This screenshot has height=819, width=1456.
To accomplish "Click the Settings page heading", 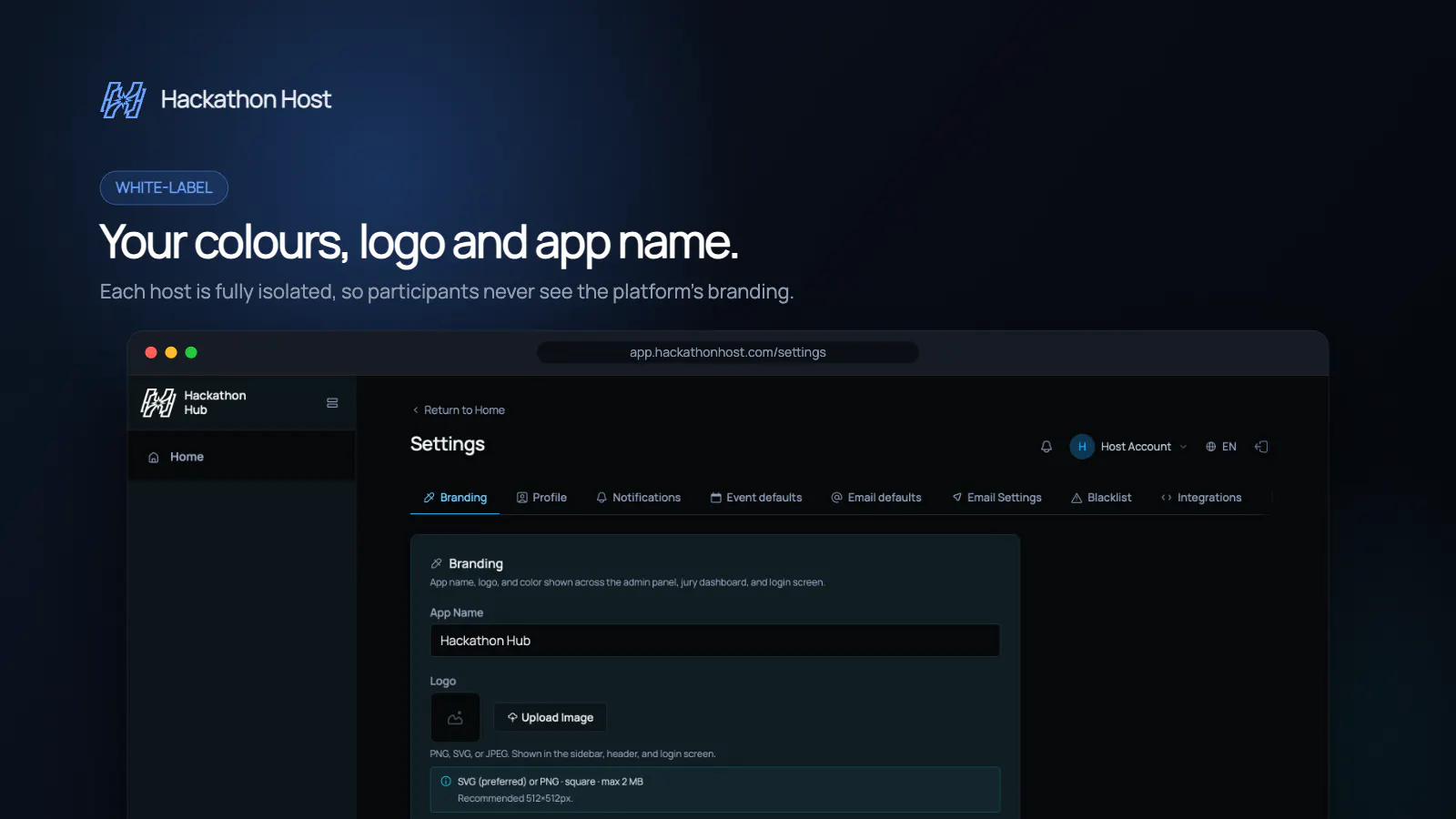I will tap(448, 444).
